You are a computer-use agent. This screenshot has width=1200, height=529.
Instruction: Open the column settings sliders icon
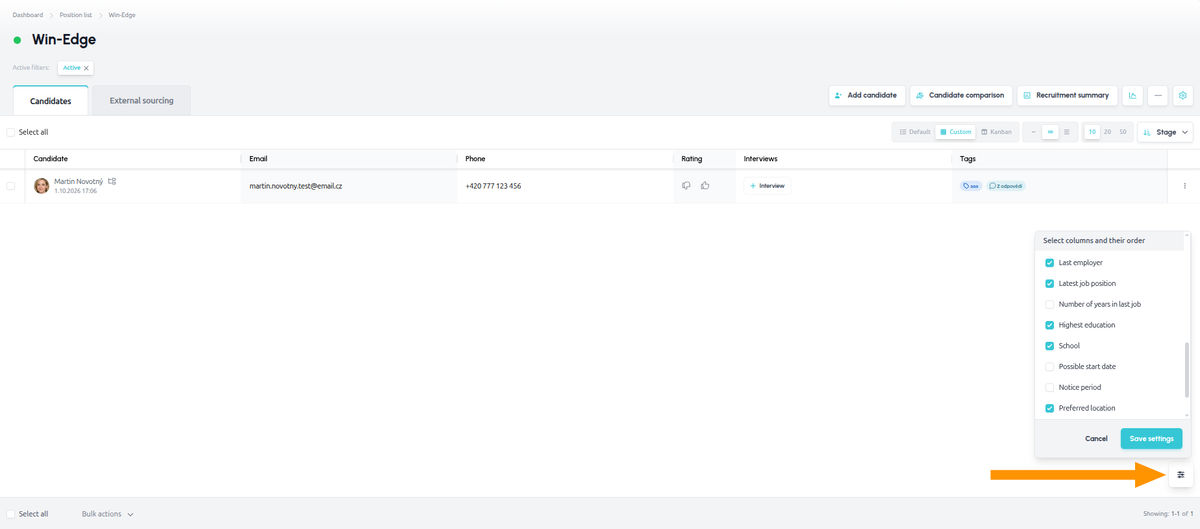[1181, 474]
